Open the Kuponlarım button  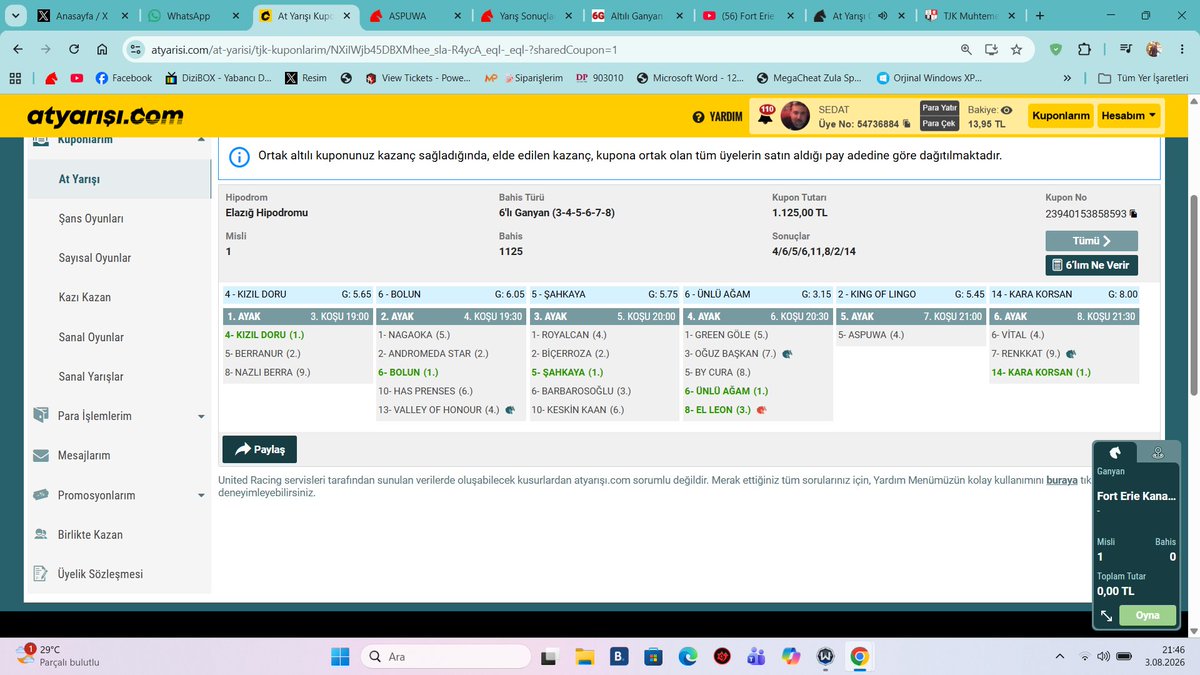coord(1060,116)
